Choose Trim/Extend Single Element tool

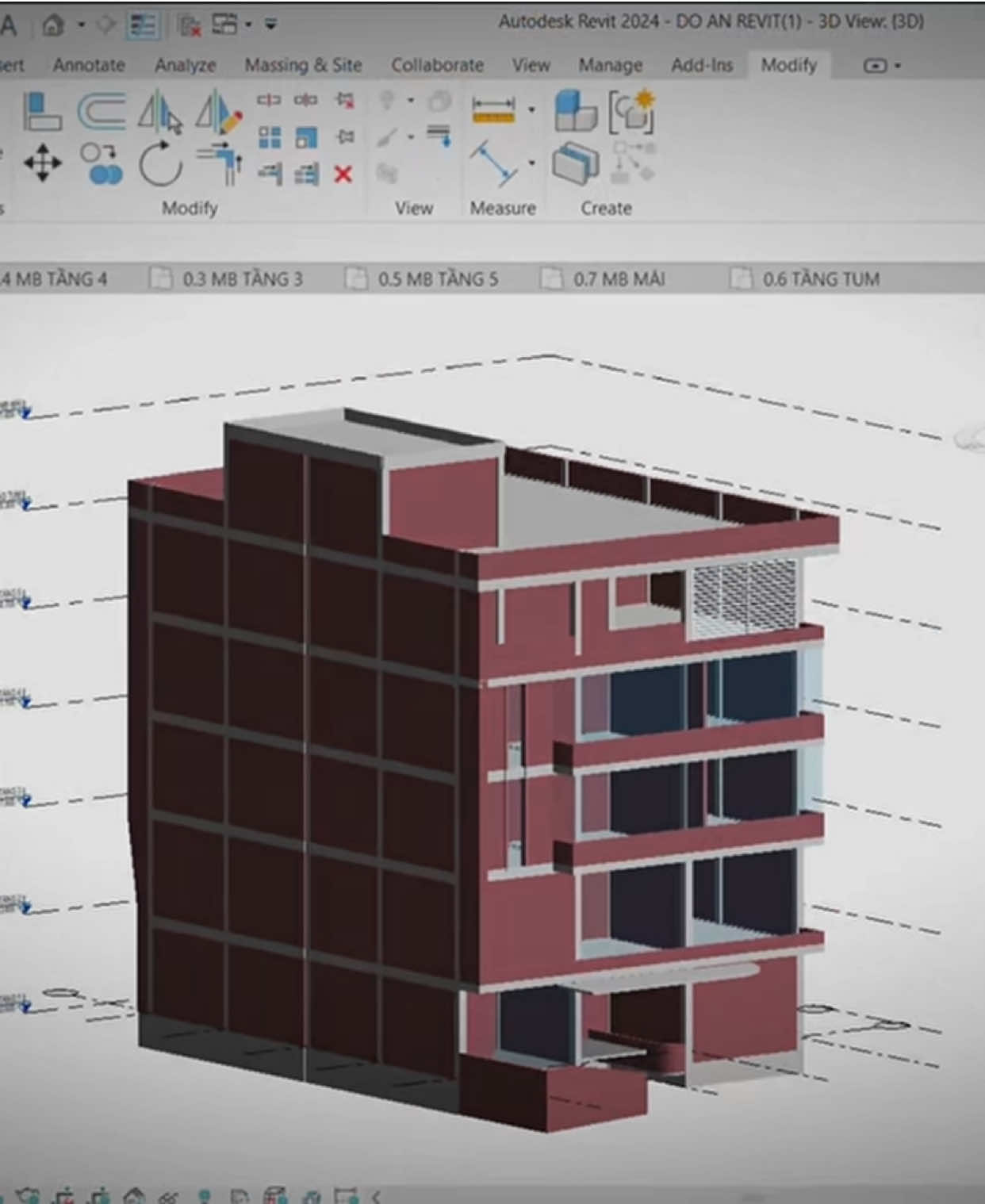(x=270, y=174)
